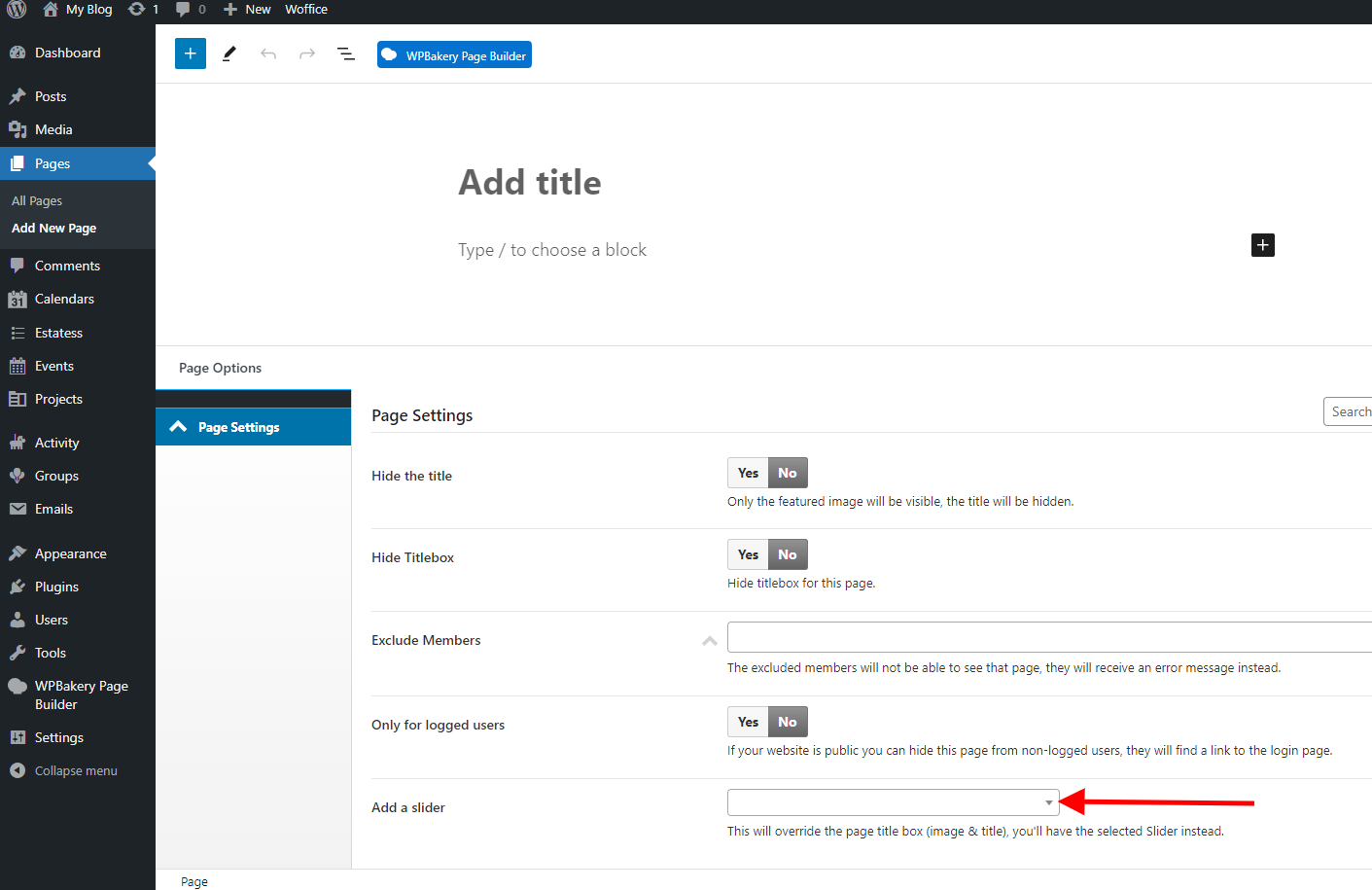Click the Redo arrow
The height and width of the screenshot is (890, 1372).
click(307, 53)
